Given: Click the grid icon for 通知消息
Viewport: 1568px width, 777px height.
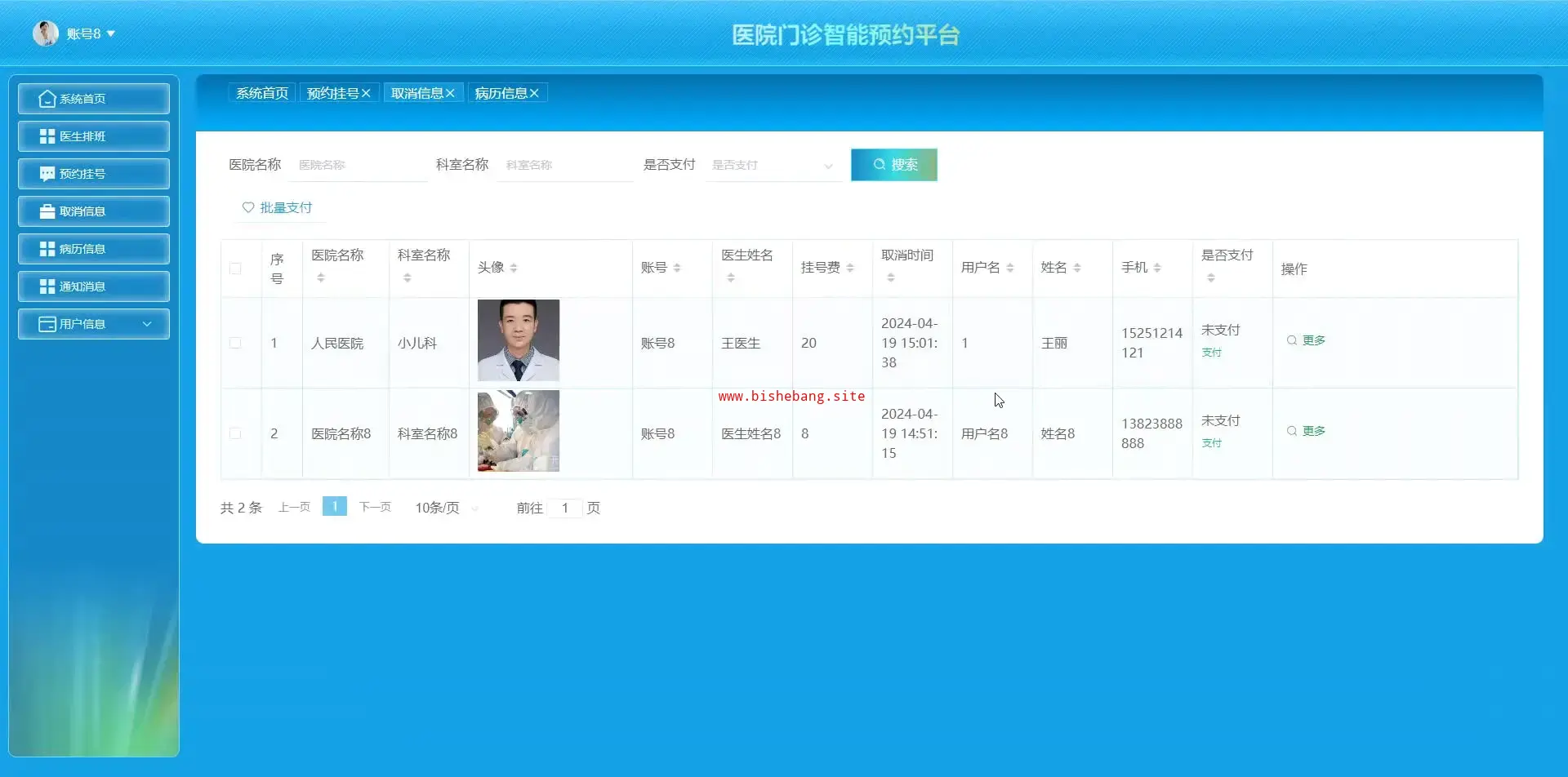Looking at the screenshot, I should 47,286.
